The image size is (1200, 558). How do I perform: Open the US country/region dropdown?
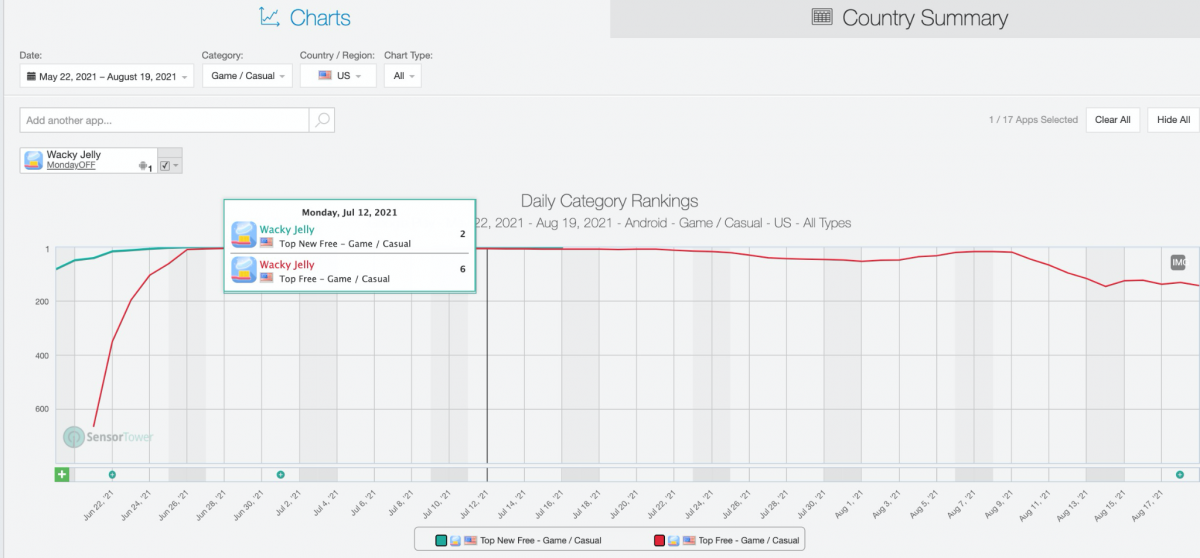338,76
